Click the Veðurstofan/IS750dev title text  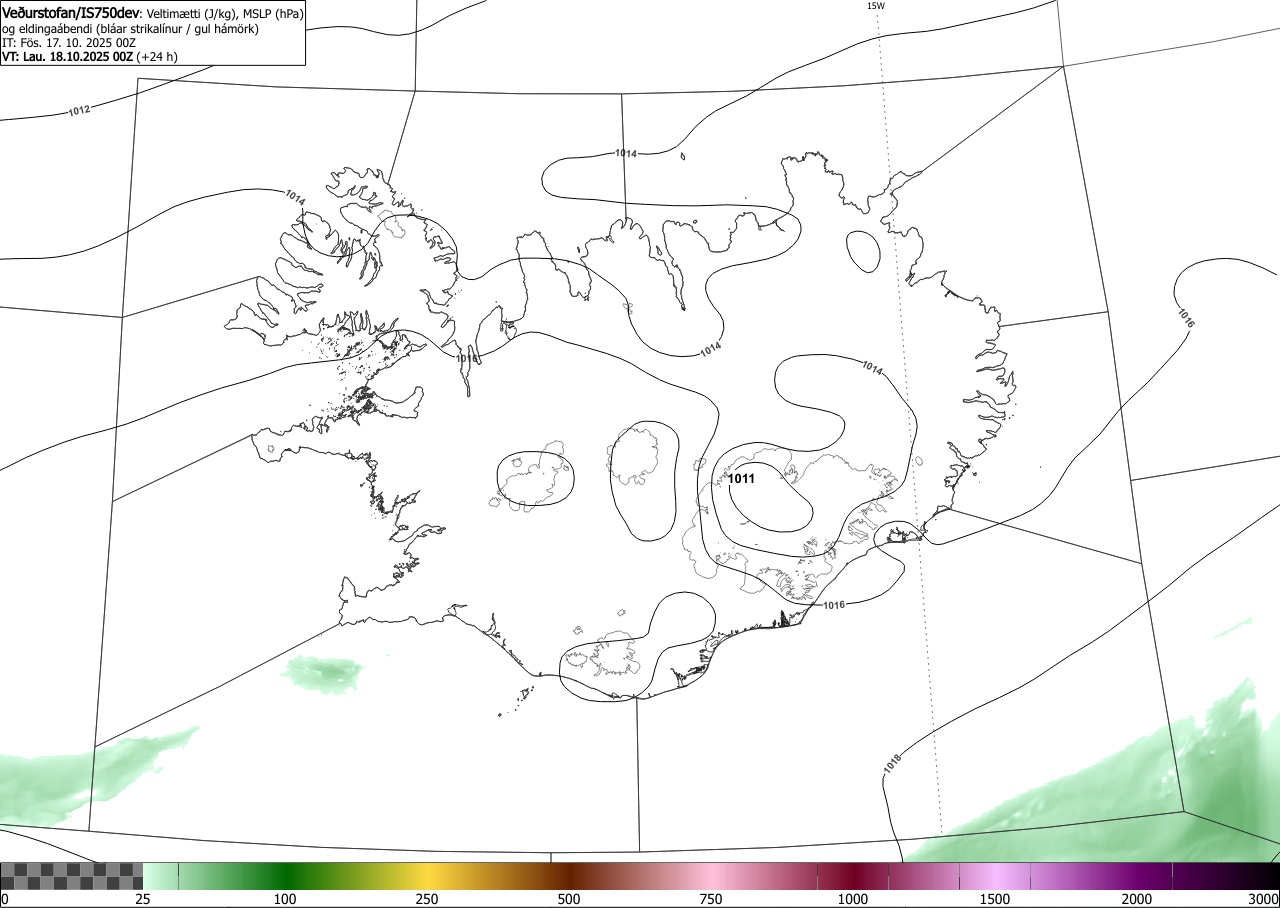click(70, 13)
